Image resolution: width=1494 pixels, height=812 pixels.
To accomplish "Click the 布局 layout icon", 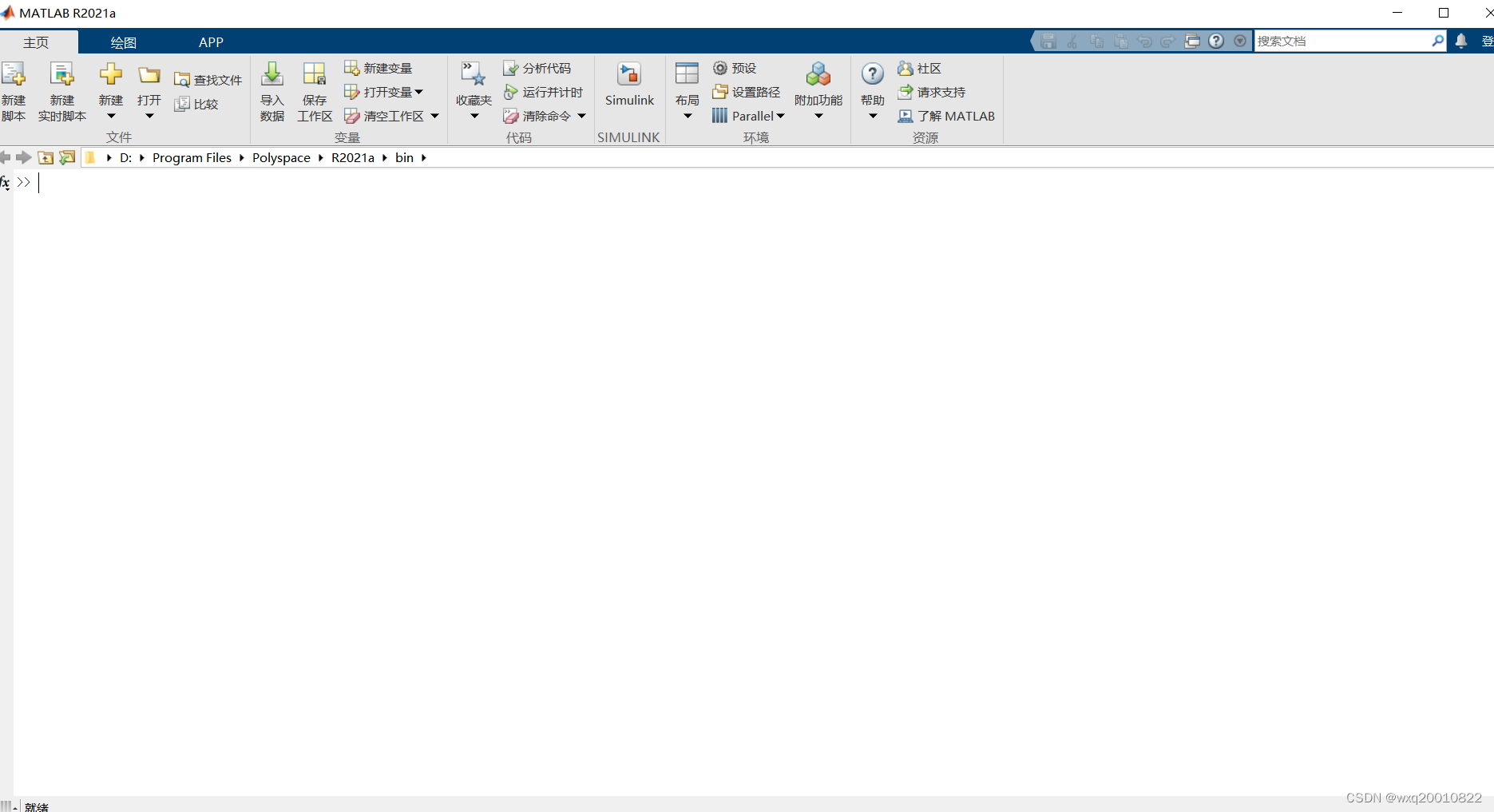I will (x=687, y=74).
